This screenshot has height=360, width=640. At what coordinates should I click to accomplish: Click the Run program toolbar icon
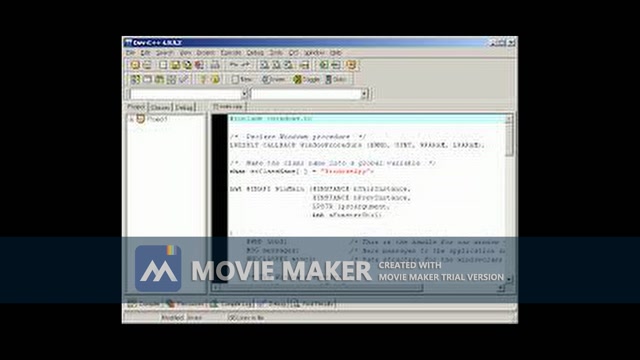[147, 80]
